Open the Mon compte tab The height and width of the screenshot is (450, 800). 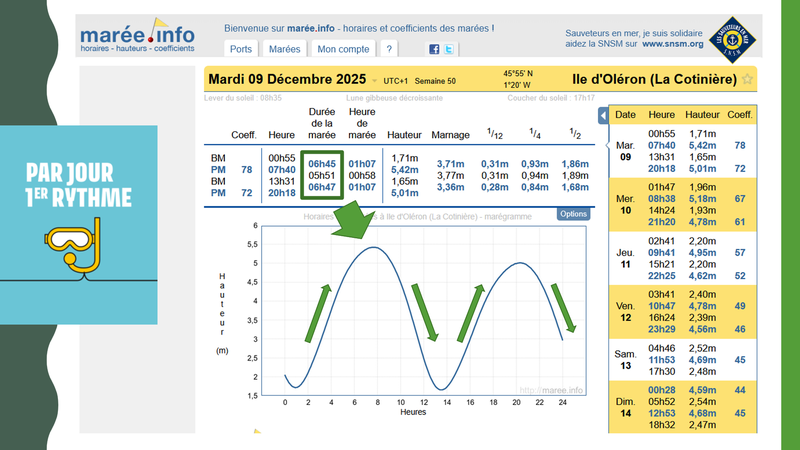tap(342, 48)
